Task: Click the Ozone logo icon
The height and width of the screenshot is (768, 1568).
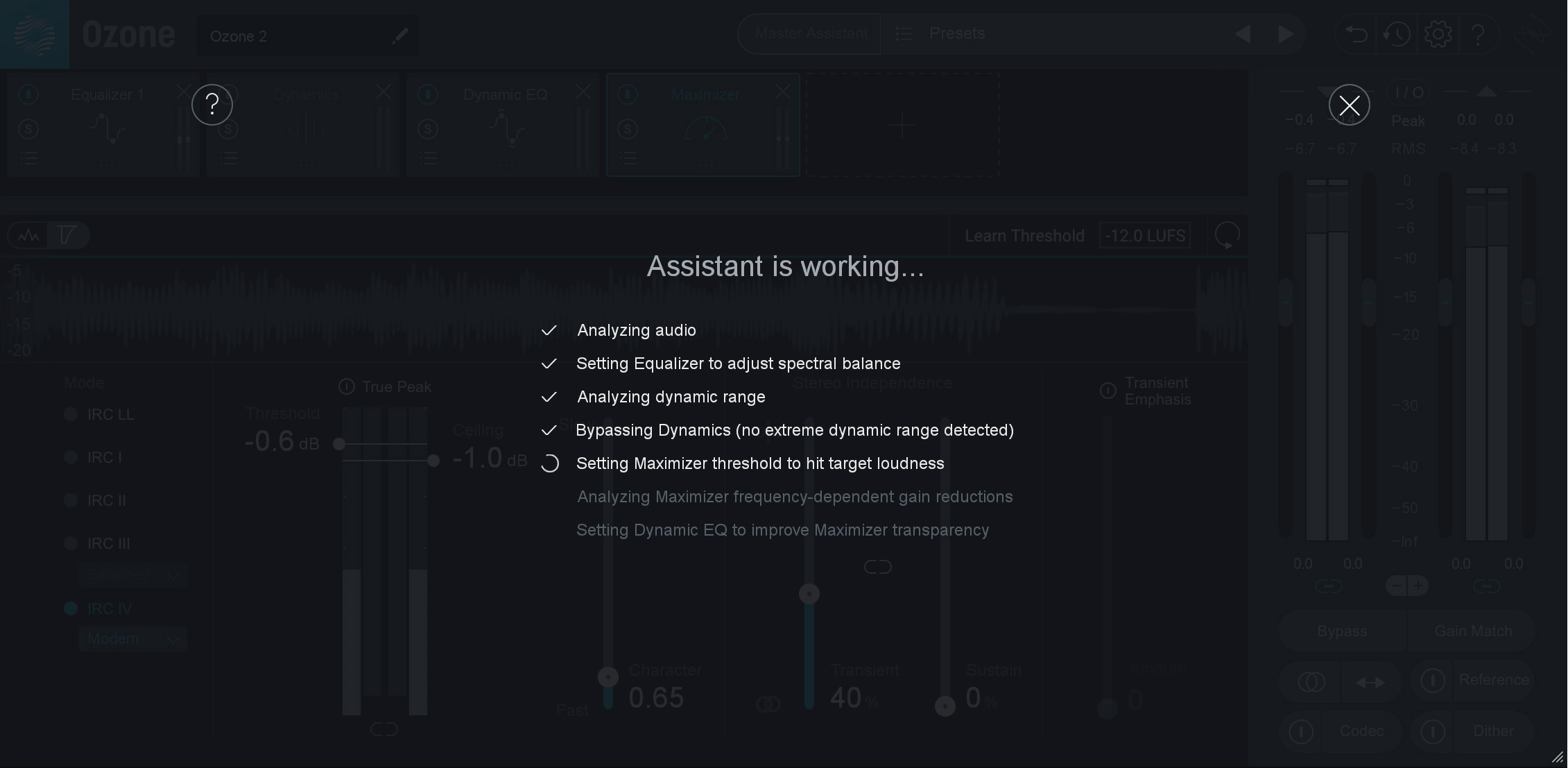Action: coord(35,35)
